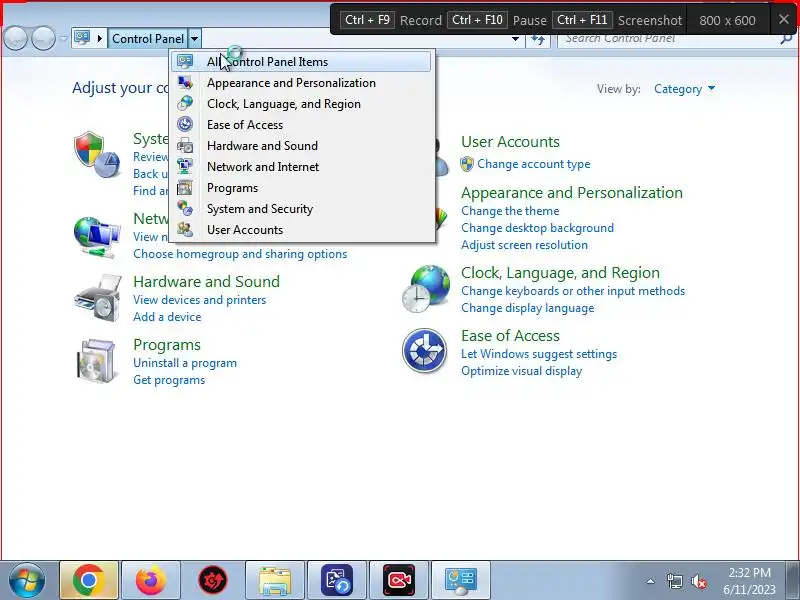Image resolution: width=800 pixels, height=600 pixels.
Task: Open Appearance and Personalization category heading
Action: click(x=572, y=193)
